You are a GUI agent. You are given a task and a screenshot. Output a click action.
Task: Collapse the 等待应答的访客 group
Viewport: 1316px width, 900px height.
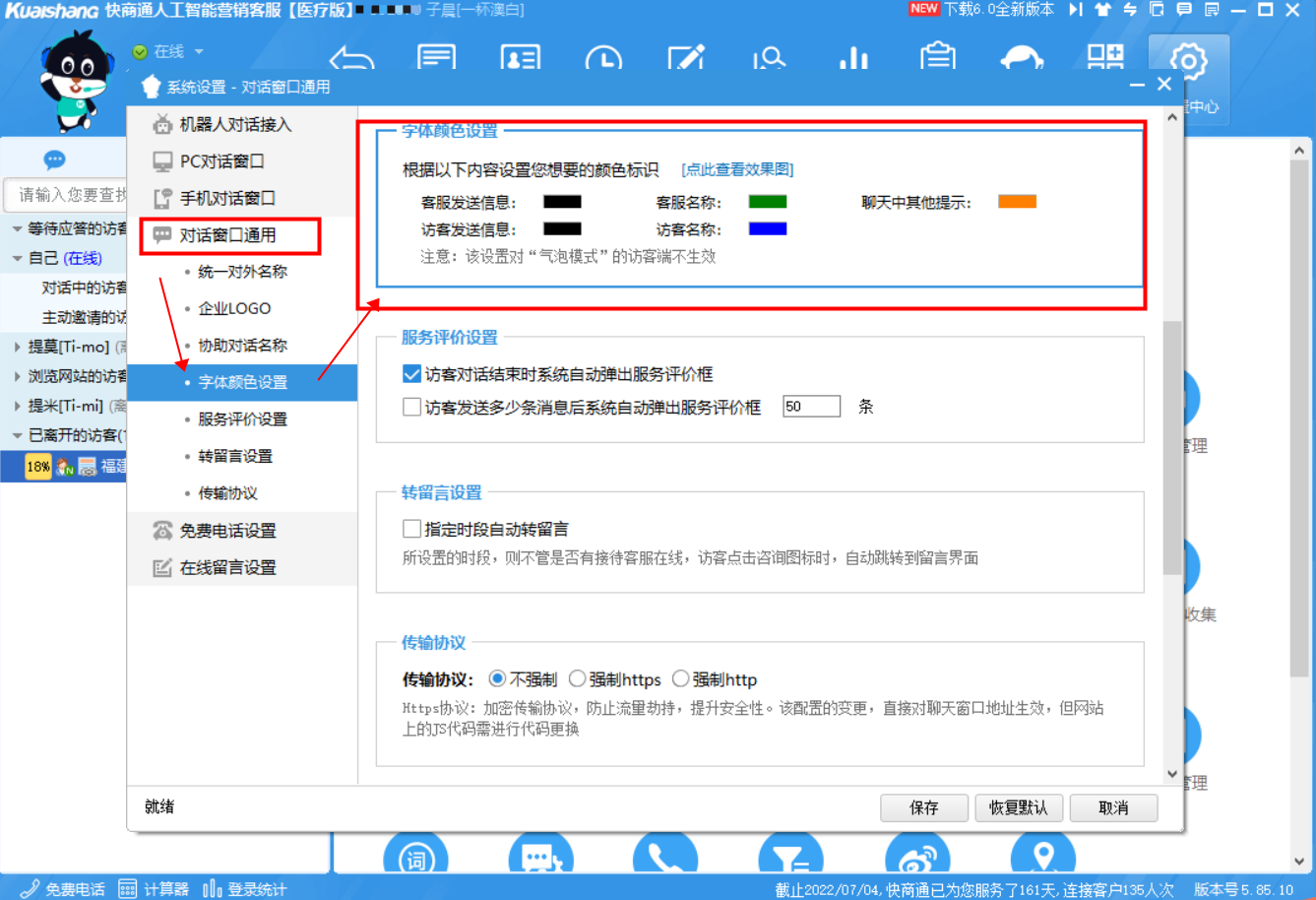coord(18,228)
